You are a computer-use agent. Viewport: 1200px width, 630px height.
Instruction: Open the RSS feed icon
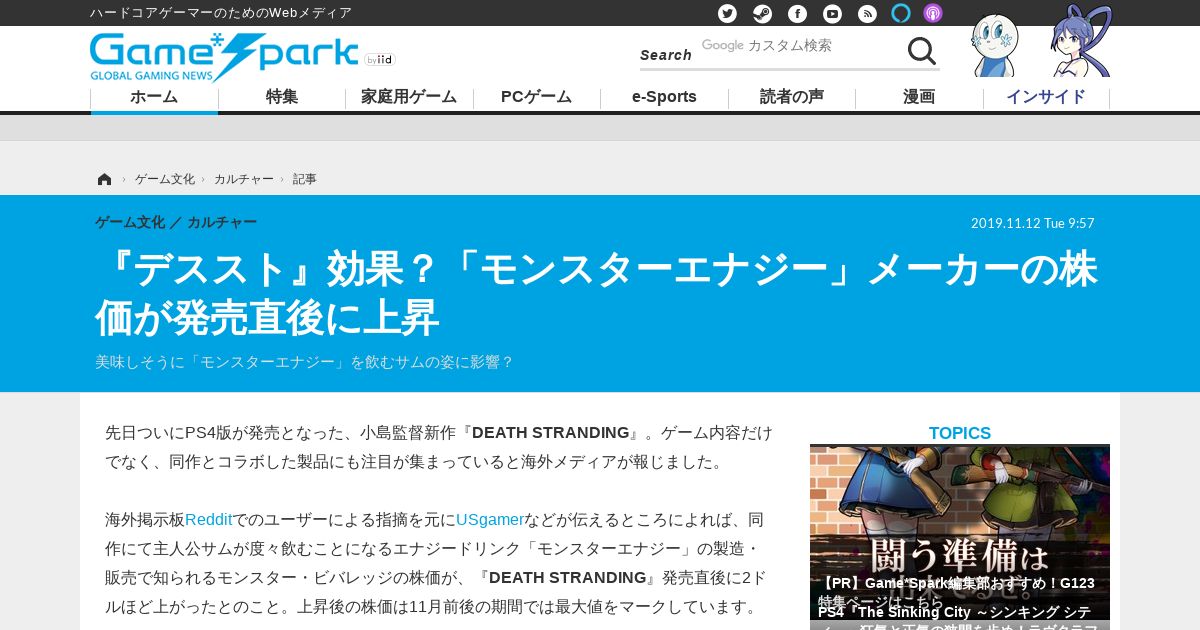tap(867, 13)
